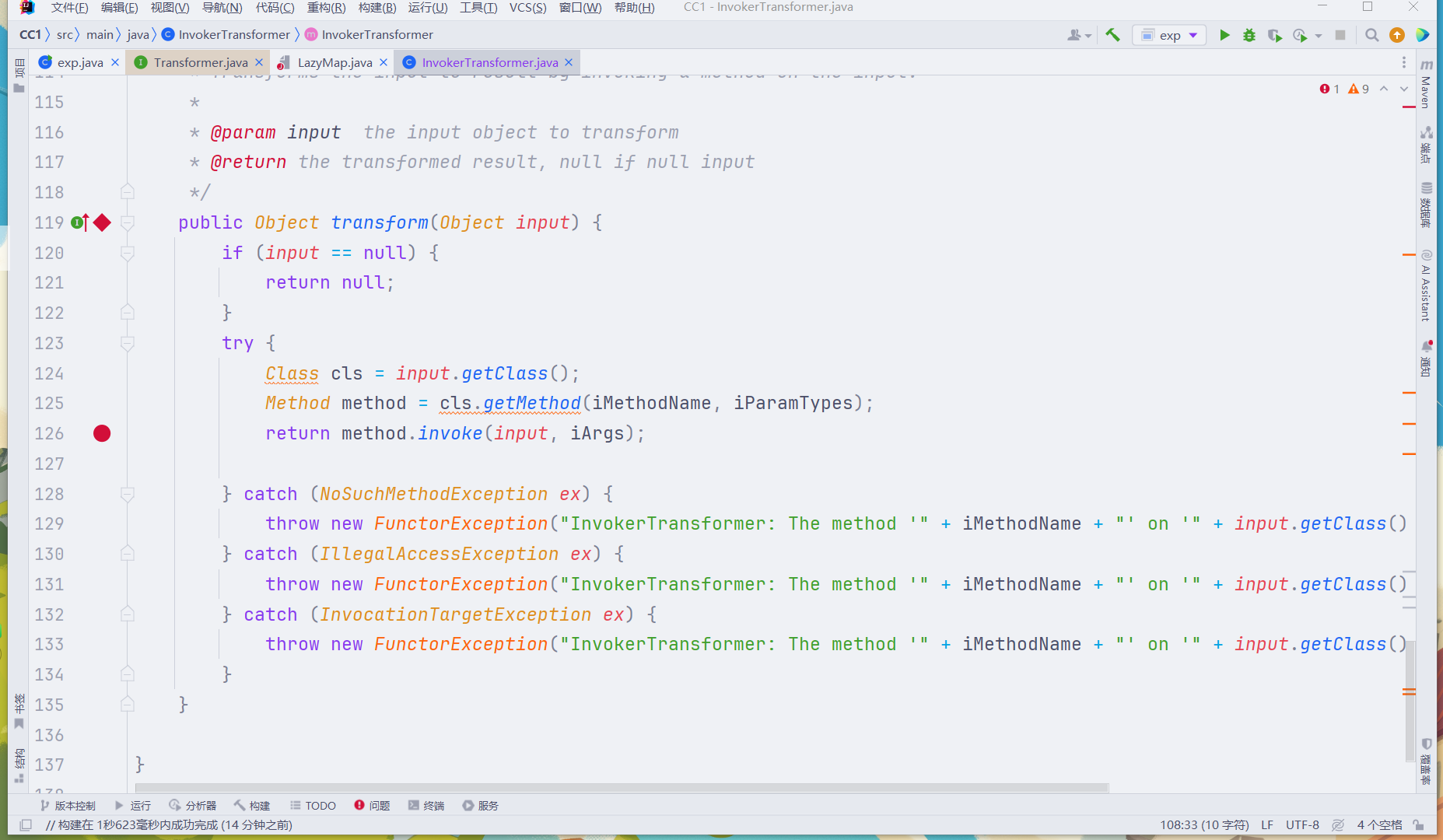Open the profiler options dropdown arrow
This screenshot has height=840, width=1443.
pyautogui.click(x=1317, y=34)
